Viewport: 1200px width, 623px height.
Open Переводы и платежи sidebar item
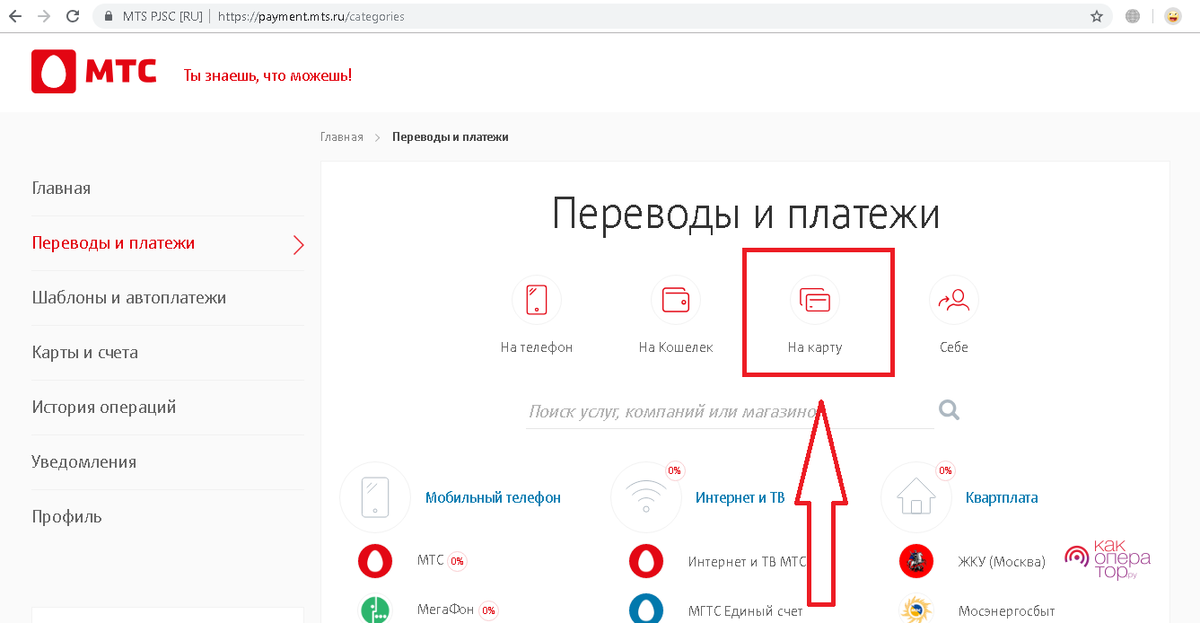pyautogui.click(x=113, y=243)
